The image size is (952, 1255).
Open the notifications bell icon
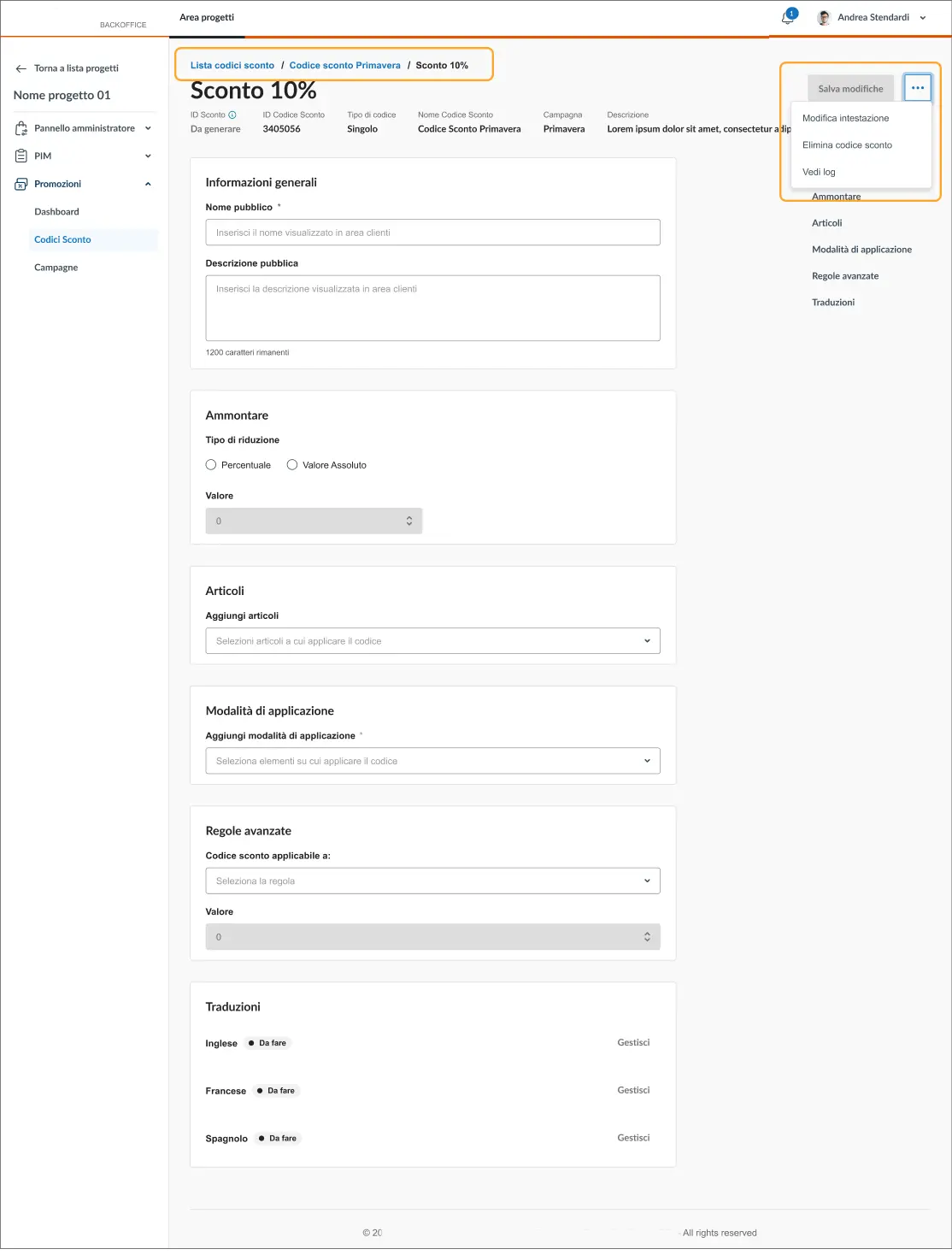coord(787,18)
